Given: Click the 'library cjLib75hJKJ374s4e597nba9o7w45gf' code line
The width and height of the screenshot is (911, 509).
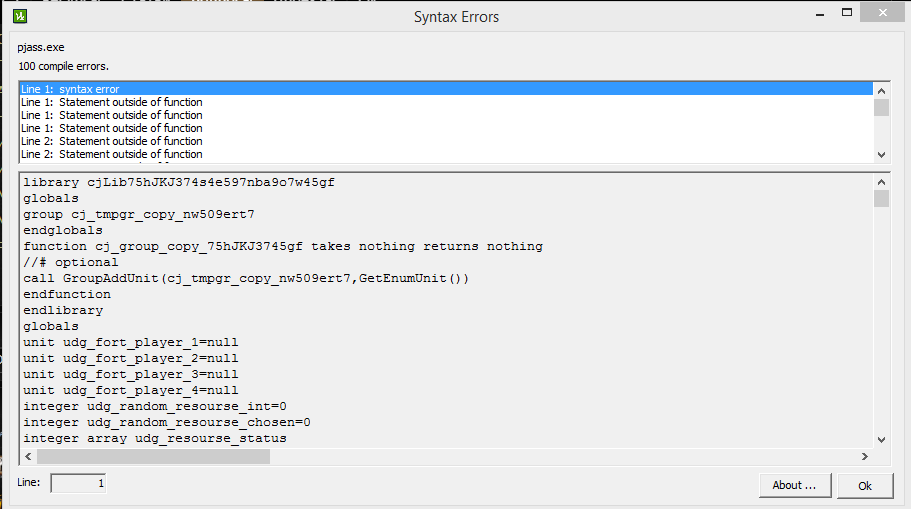Looking at the screenshot, I should pyautogui.click(x=178, y=182).
